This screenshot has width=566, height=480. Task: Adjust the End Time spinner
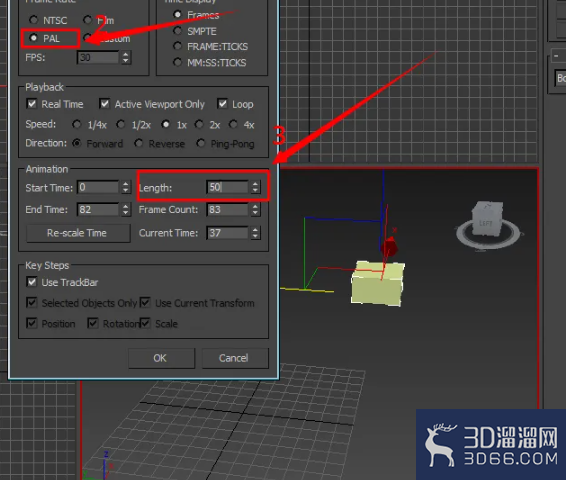click(126, 210)
